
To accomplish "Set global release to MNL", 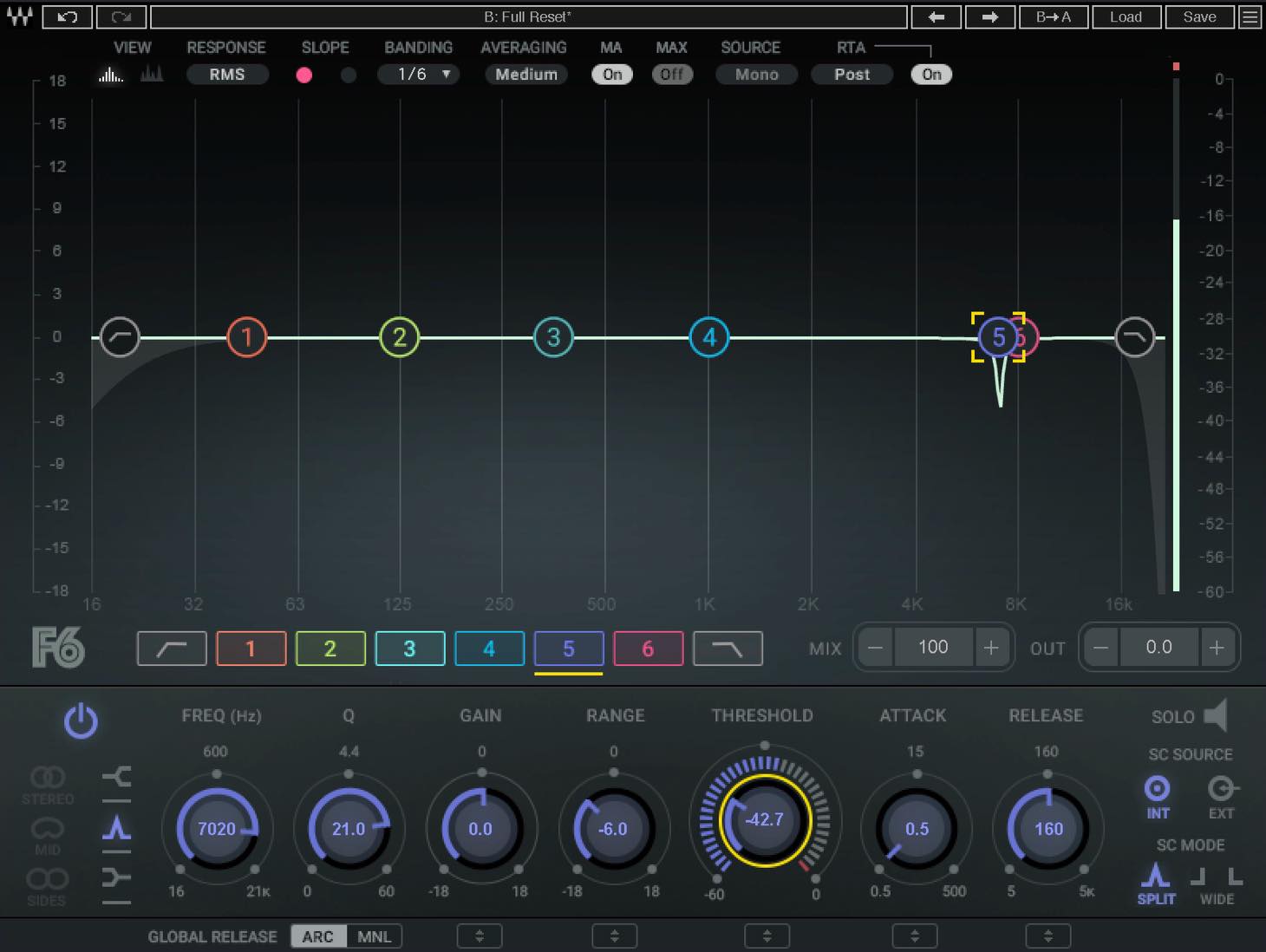I will coord(375,936).
